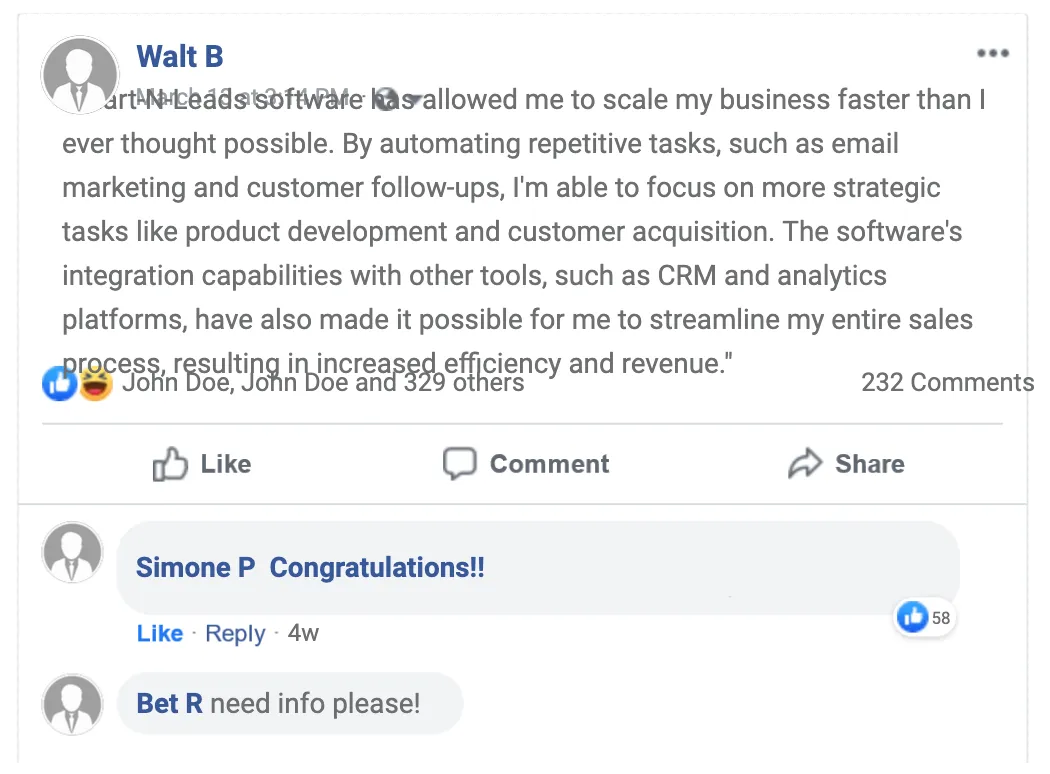Image resolution: width=1050 pixels, height=774 pixels.
Task: Open Simone P's profile name
Action: [196, 568]
